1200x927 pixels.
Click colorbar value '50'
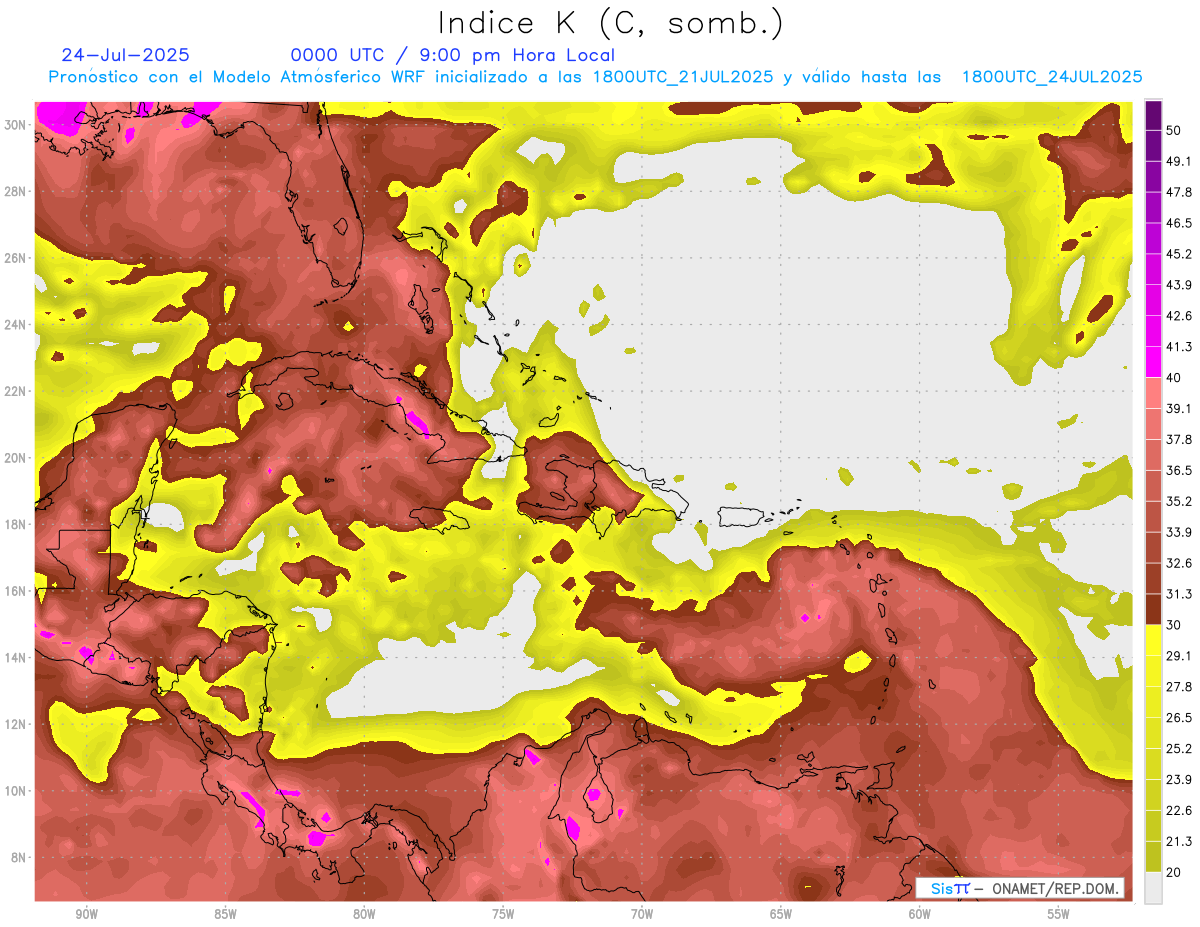tap(1175, 131)
